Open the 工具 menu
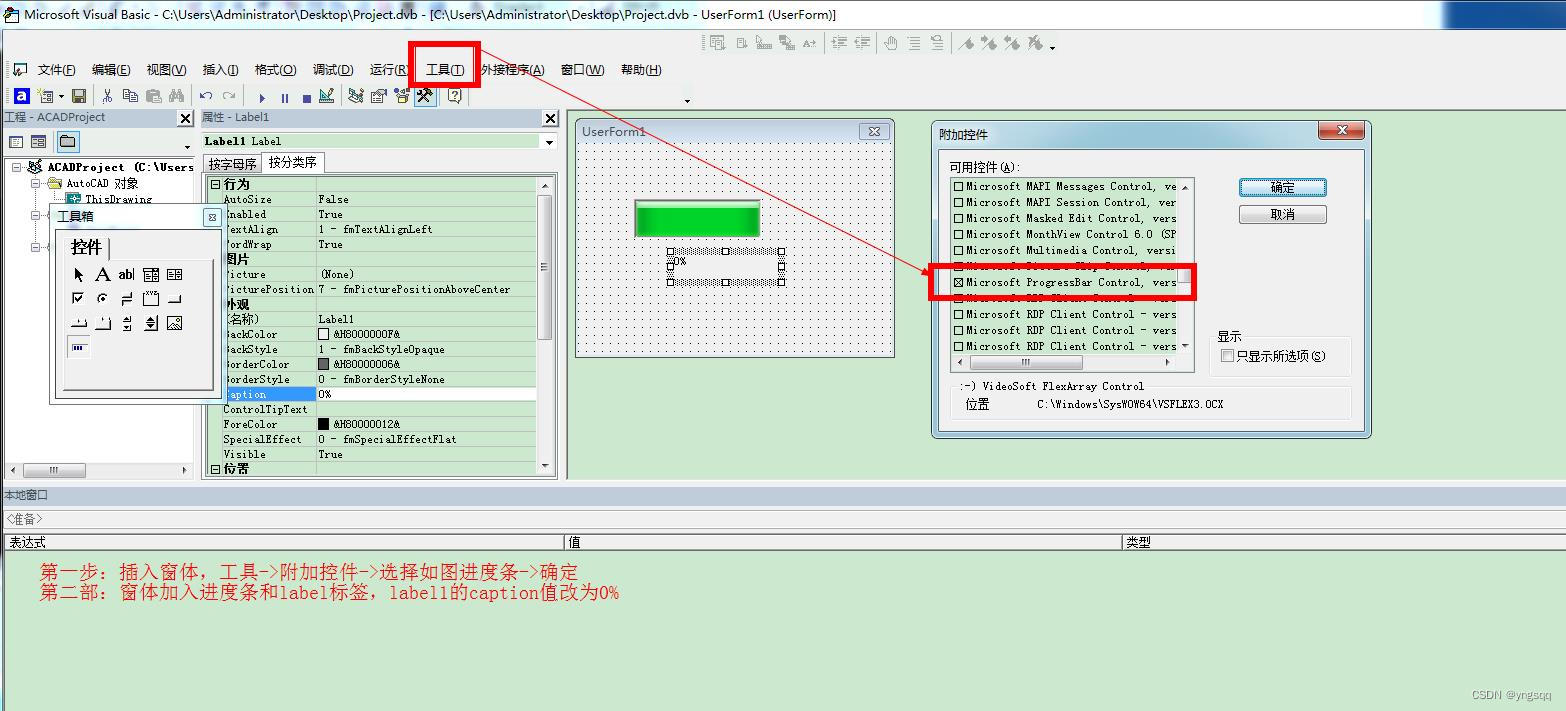1566x711 pixels. coord(443,69)
